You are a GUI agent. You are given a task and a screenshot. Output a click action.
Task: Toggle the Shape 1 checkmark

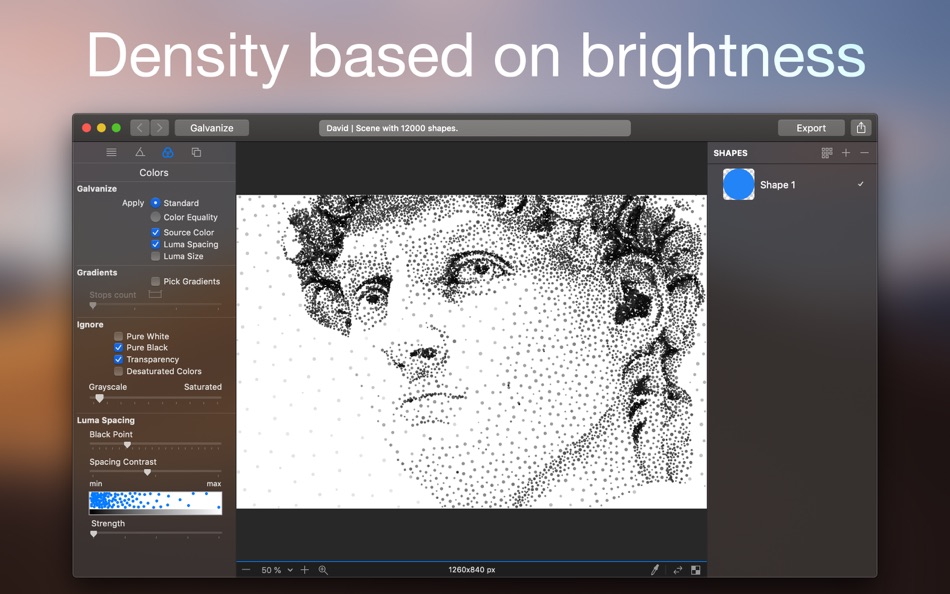coord(860,184)
